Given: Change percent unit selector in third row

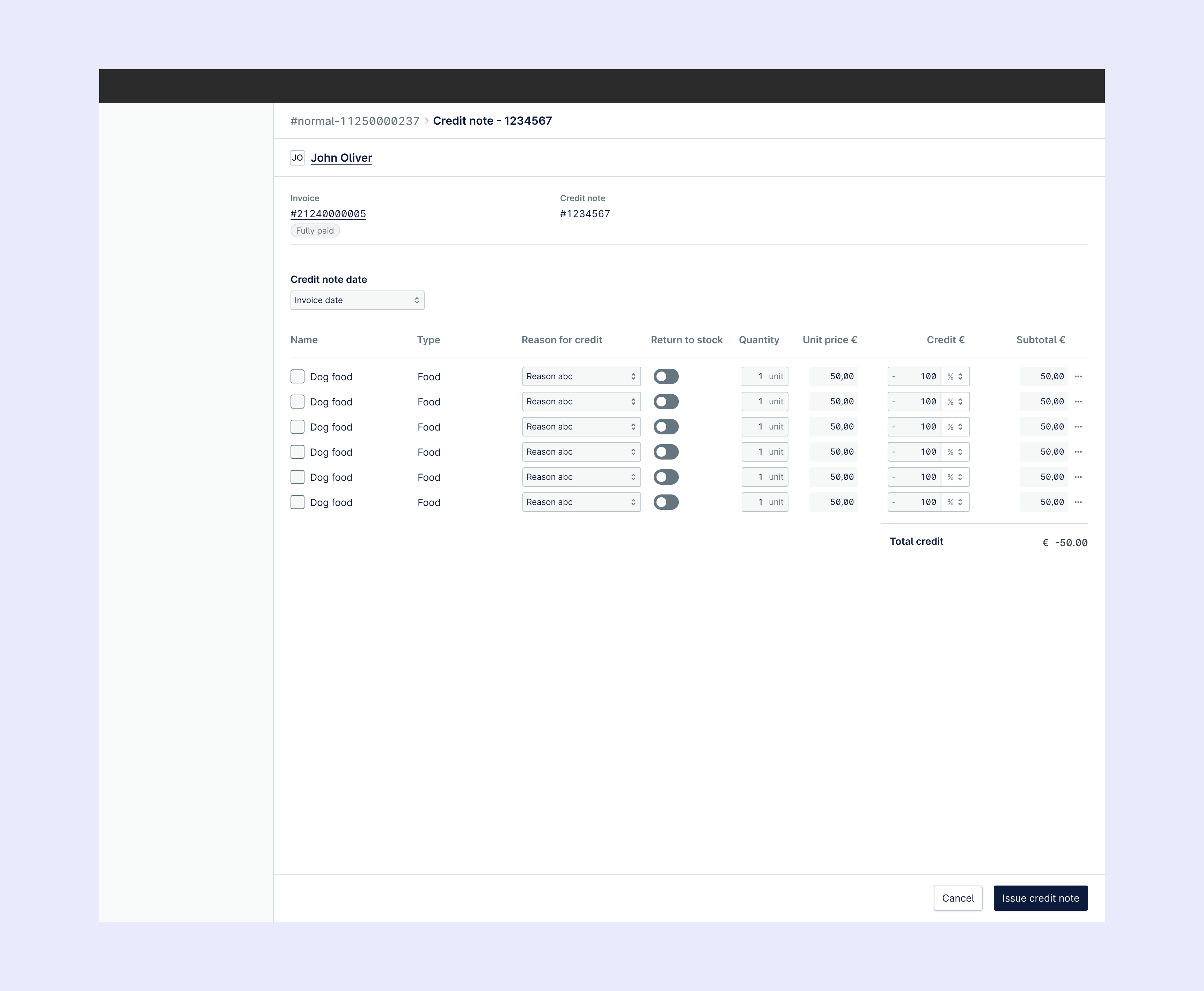Looking at the screenshot, I should click(955, 426).
